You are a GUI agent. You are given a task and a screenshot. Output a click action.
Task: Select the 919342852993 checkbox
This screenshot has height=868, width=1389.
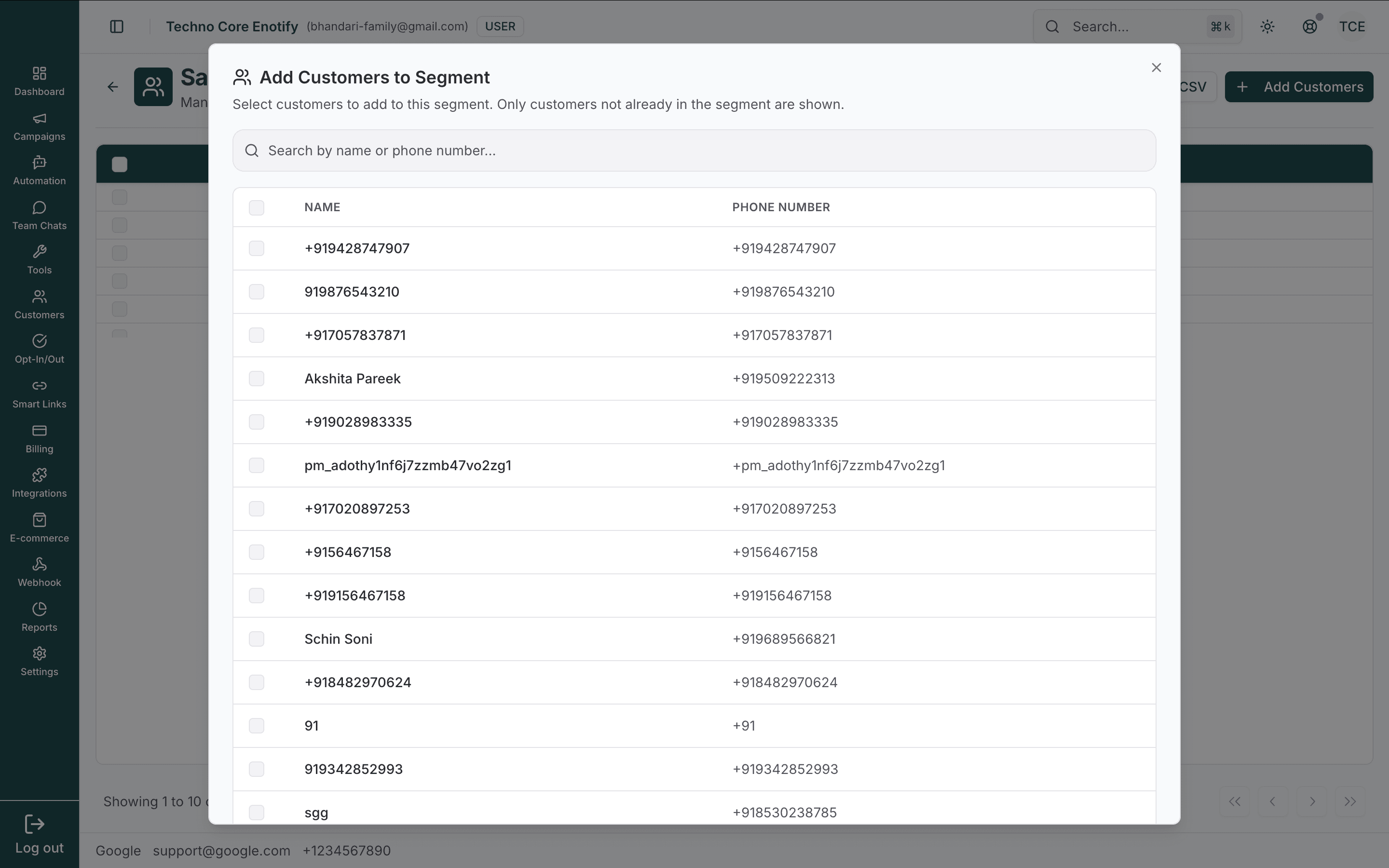pos(257,769)
